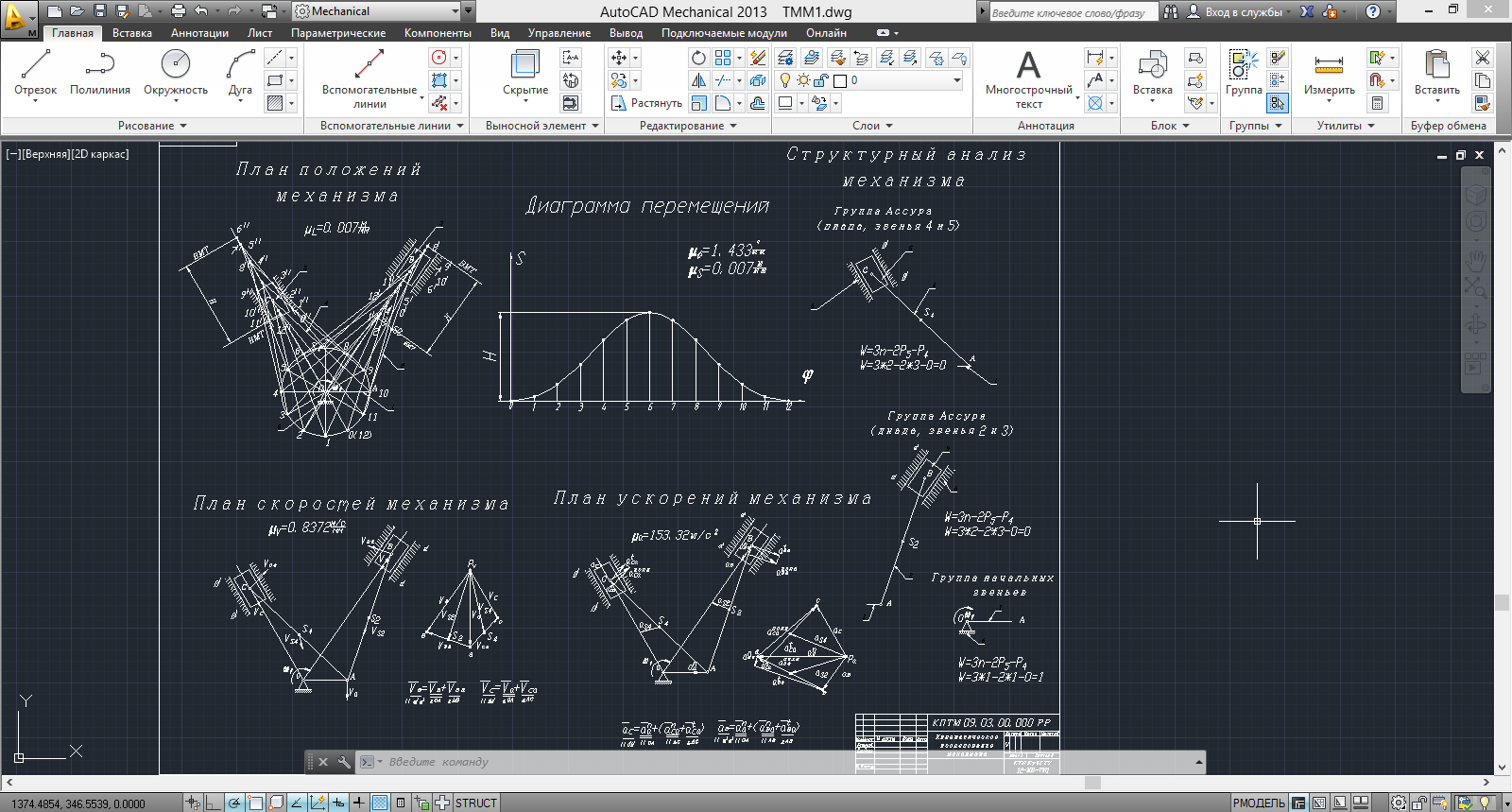Open the Параметрические ribbon tab
Image resolution: width=1512 pixels, height=812 pixels.
click(x=338, y=33)
